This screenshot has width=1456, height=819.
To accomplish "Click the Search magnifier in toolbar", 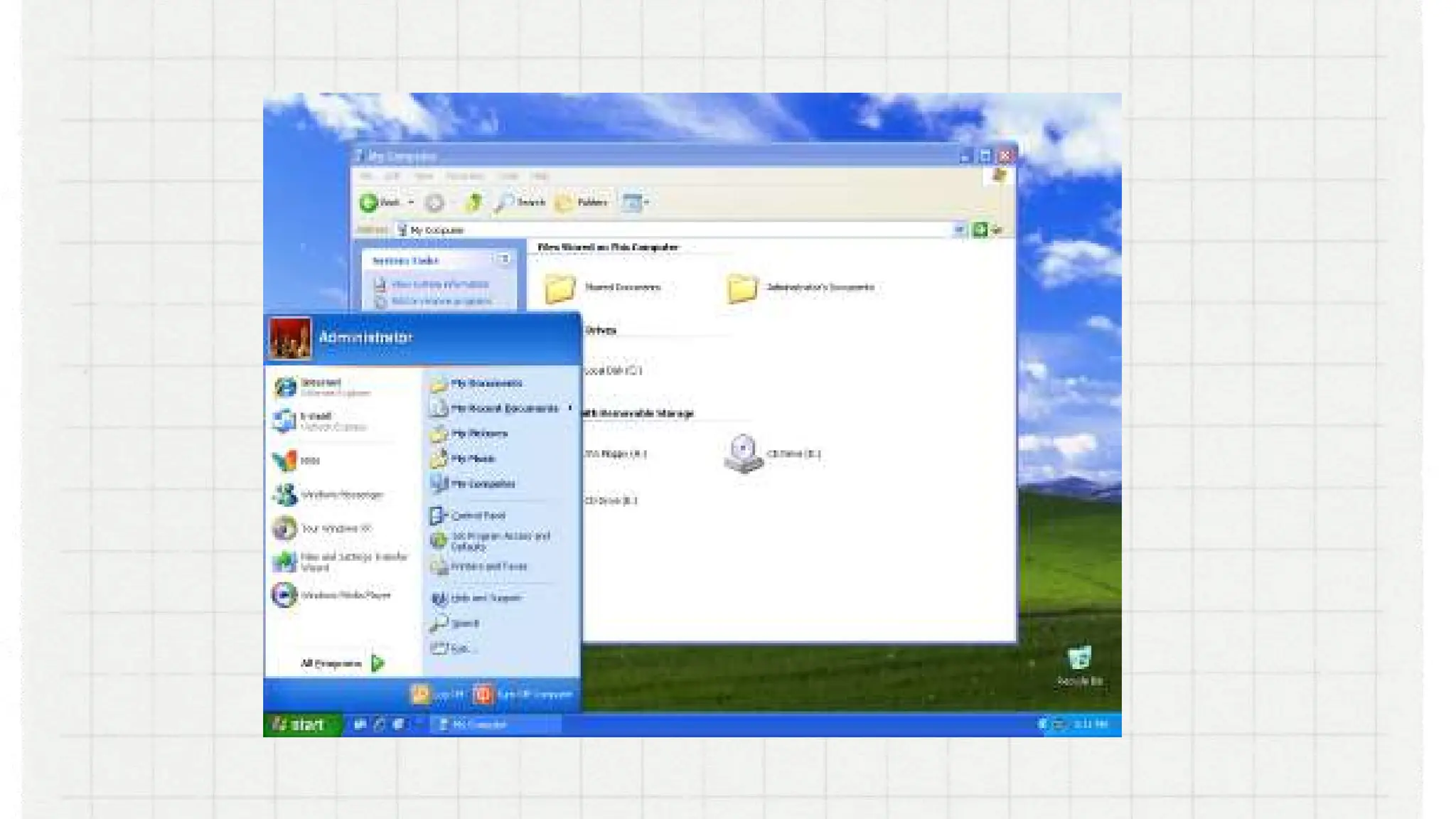I will coord(504,203).
